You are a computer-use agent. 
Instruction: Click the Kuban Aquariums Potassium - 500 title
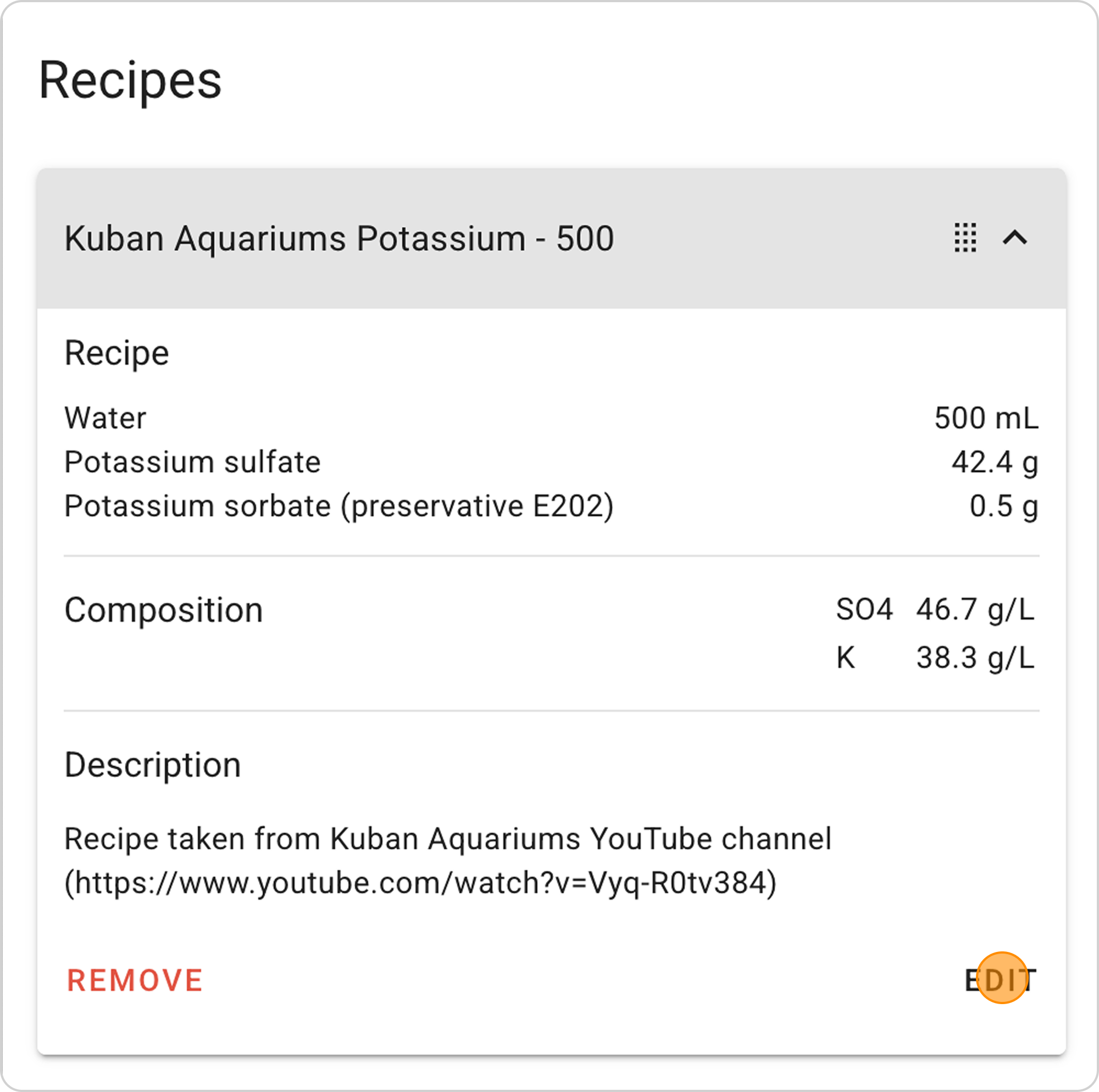[x=339, y=238]
